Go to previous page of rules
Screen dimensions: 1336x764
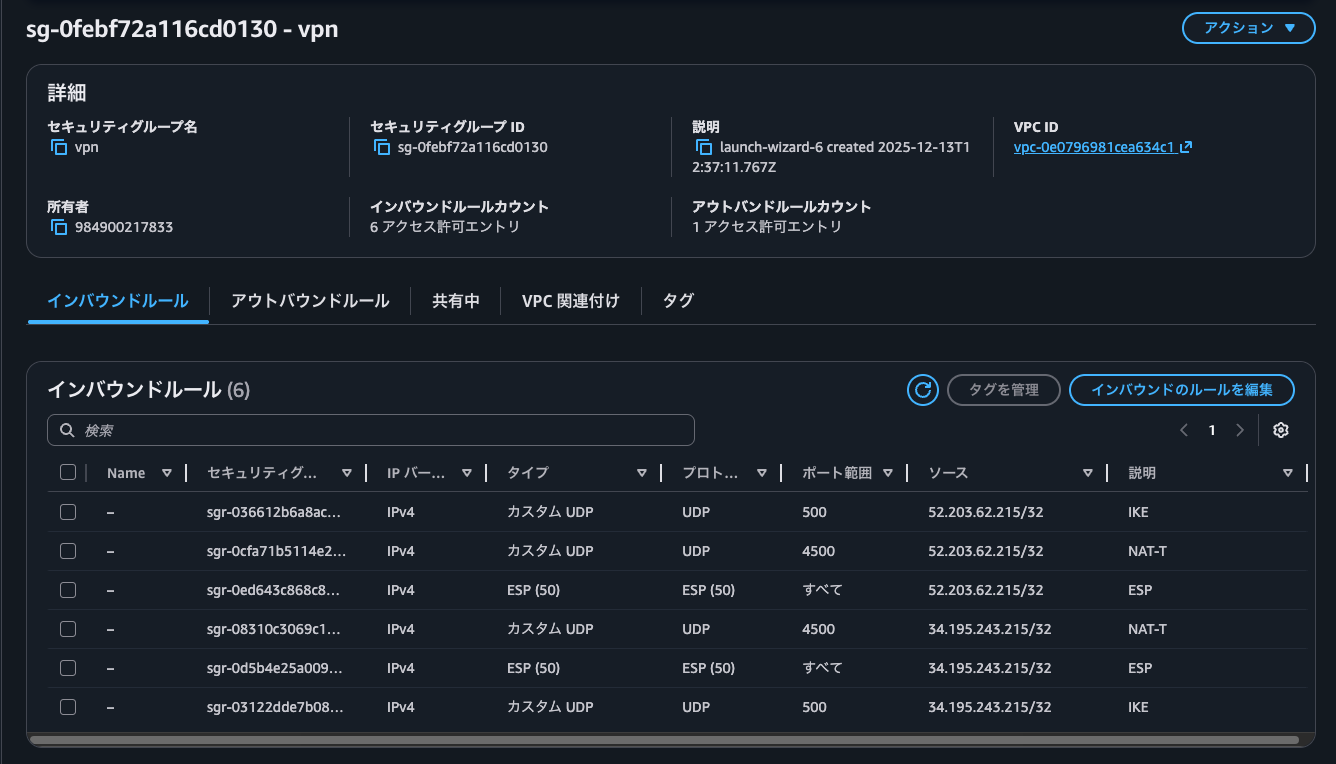(1184, 430)
